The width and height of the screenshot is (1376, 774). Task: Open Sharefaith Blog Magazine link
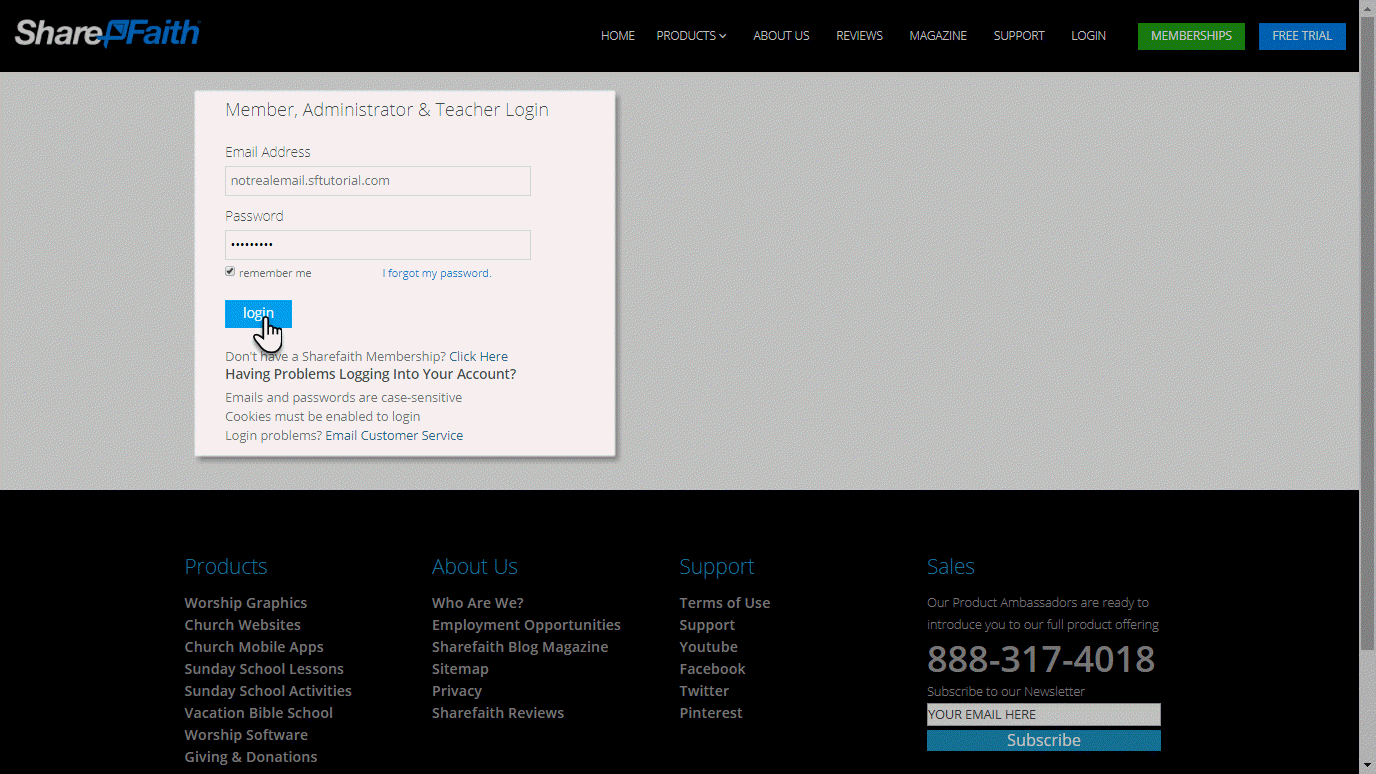(520, 647)
